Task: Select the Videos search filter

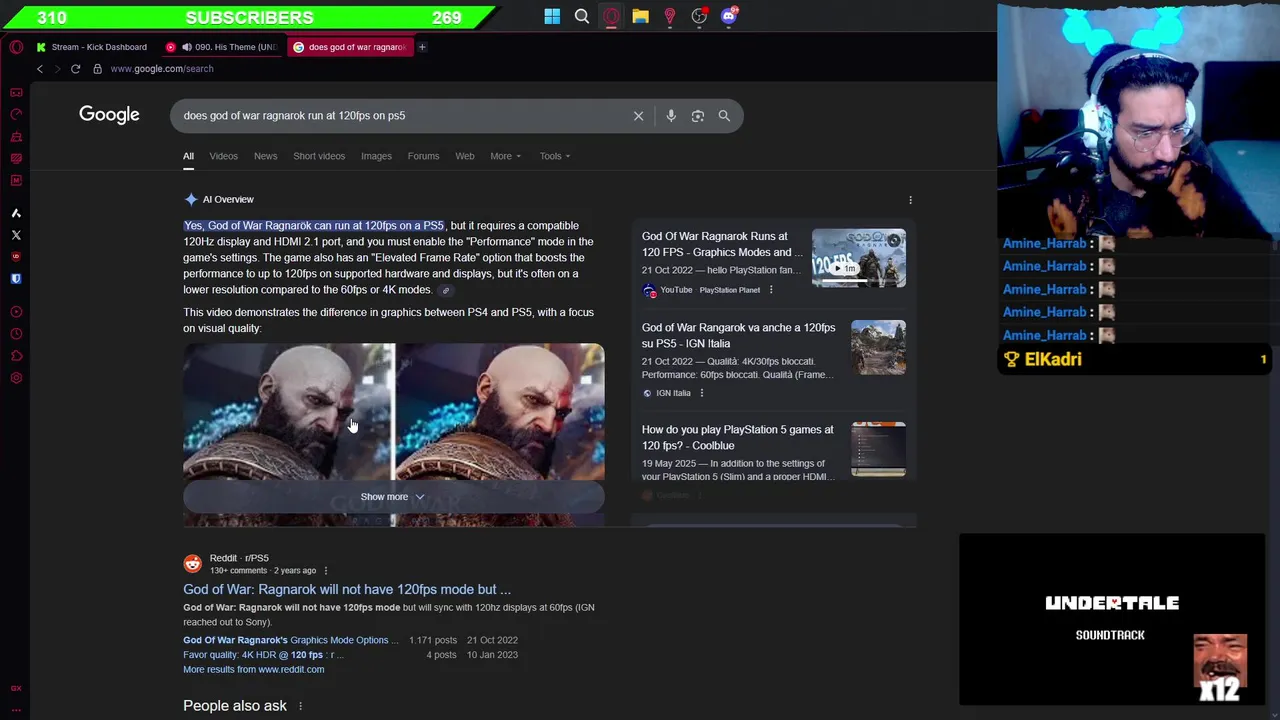Action: [x=223, y=156]
